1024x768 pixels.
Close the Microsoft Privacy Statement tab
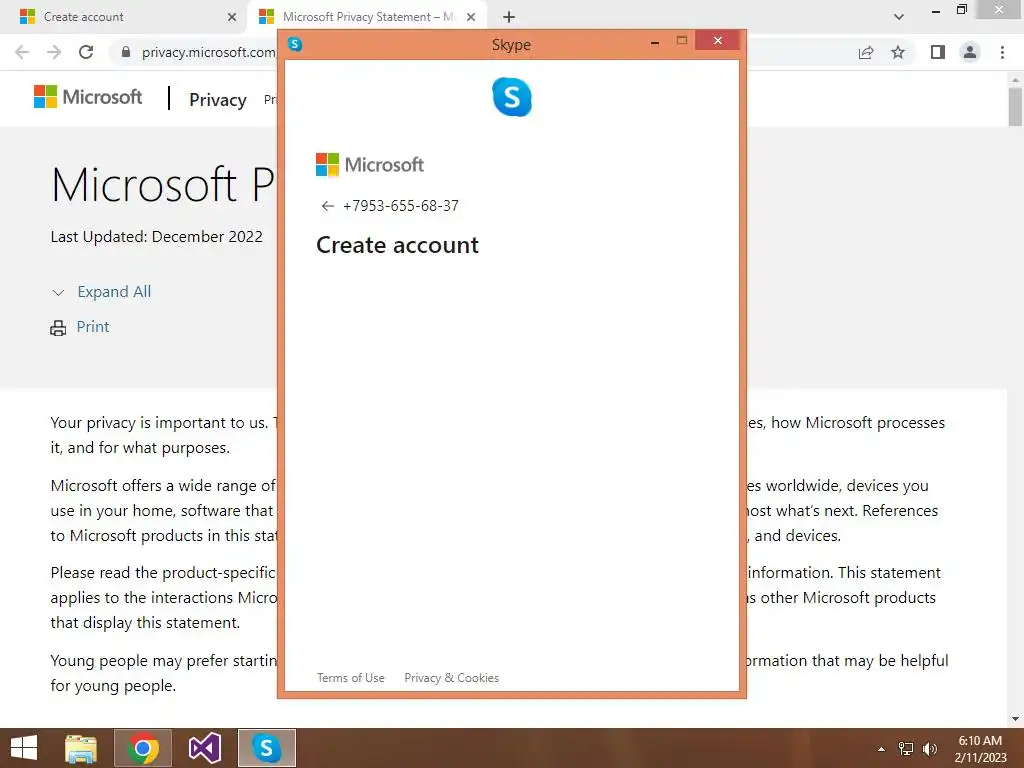click(x=471, y=17)
